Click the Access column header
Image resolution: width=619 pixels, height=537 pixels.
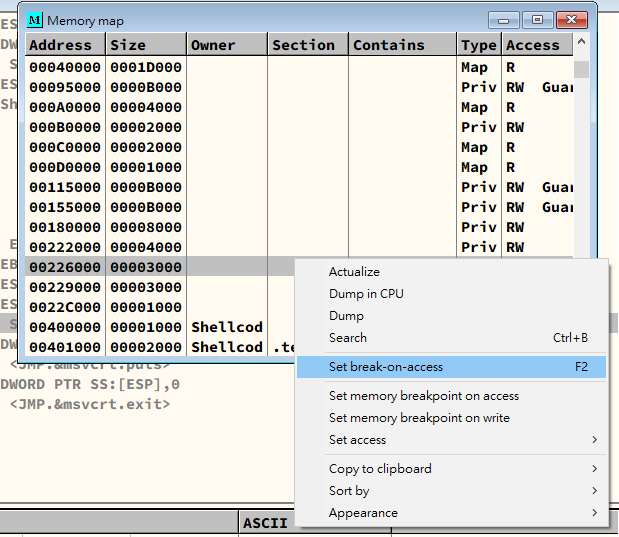point(532,45)
